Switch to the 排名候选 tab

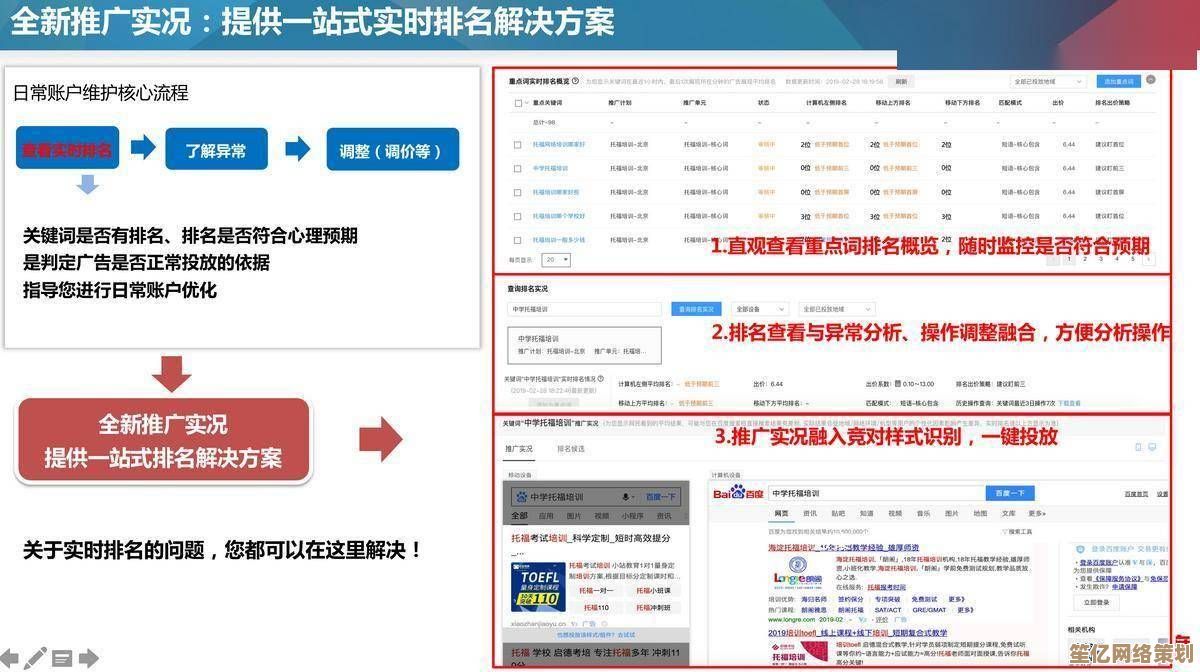click(571, 449)
